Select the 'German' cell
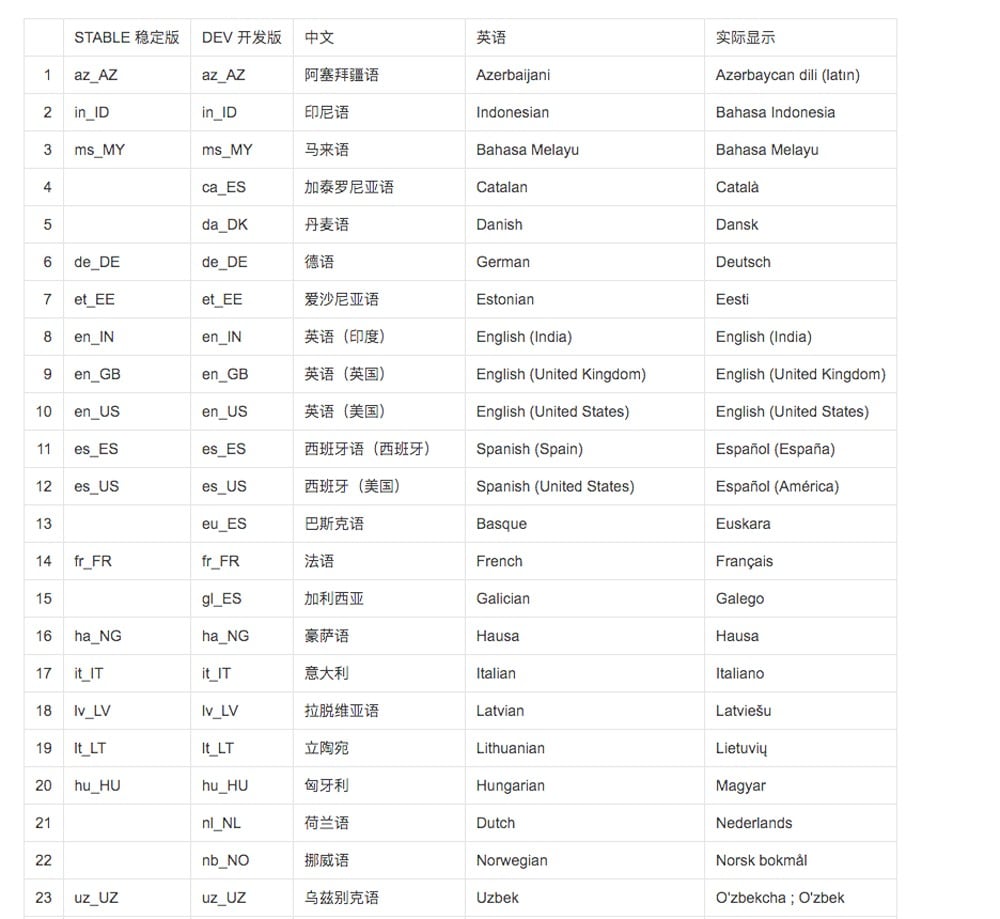This screenshot has width=1000, height=919. pyautogui.click(x=585, y=262)
